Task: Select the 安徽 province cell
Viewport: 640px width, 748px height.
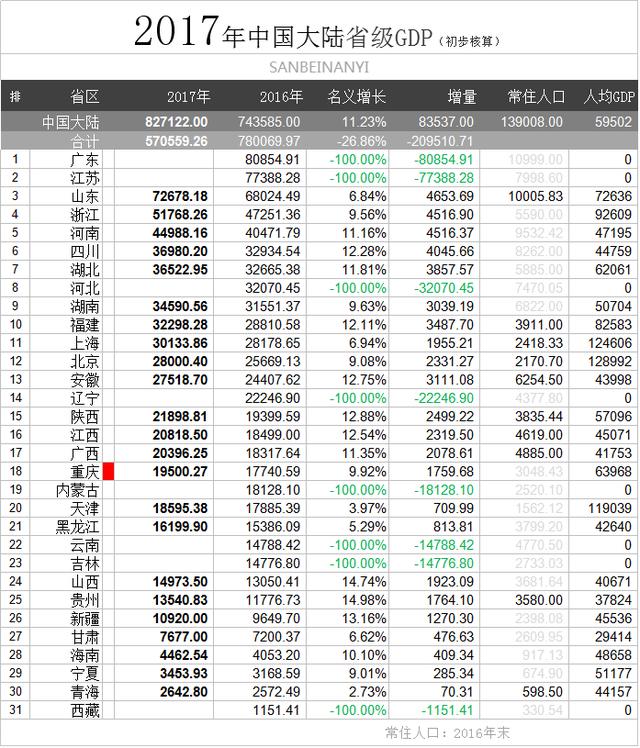Action: tap(84, 380)
